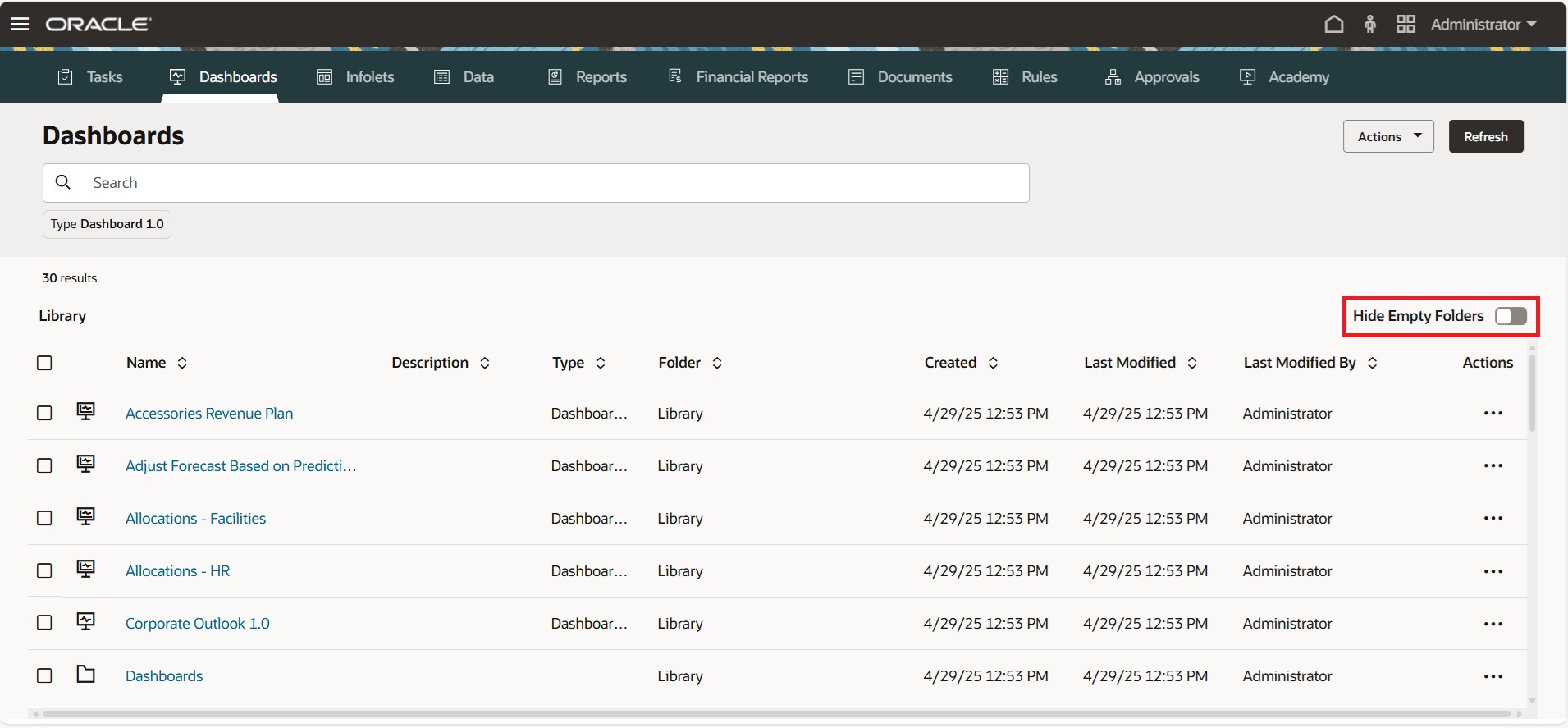The width and height of the screenshot is (1568, 728).
Task: Click the 30 results text
Action: pyautogui.click(x=70, y=278)
